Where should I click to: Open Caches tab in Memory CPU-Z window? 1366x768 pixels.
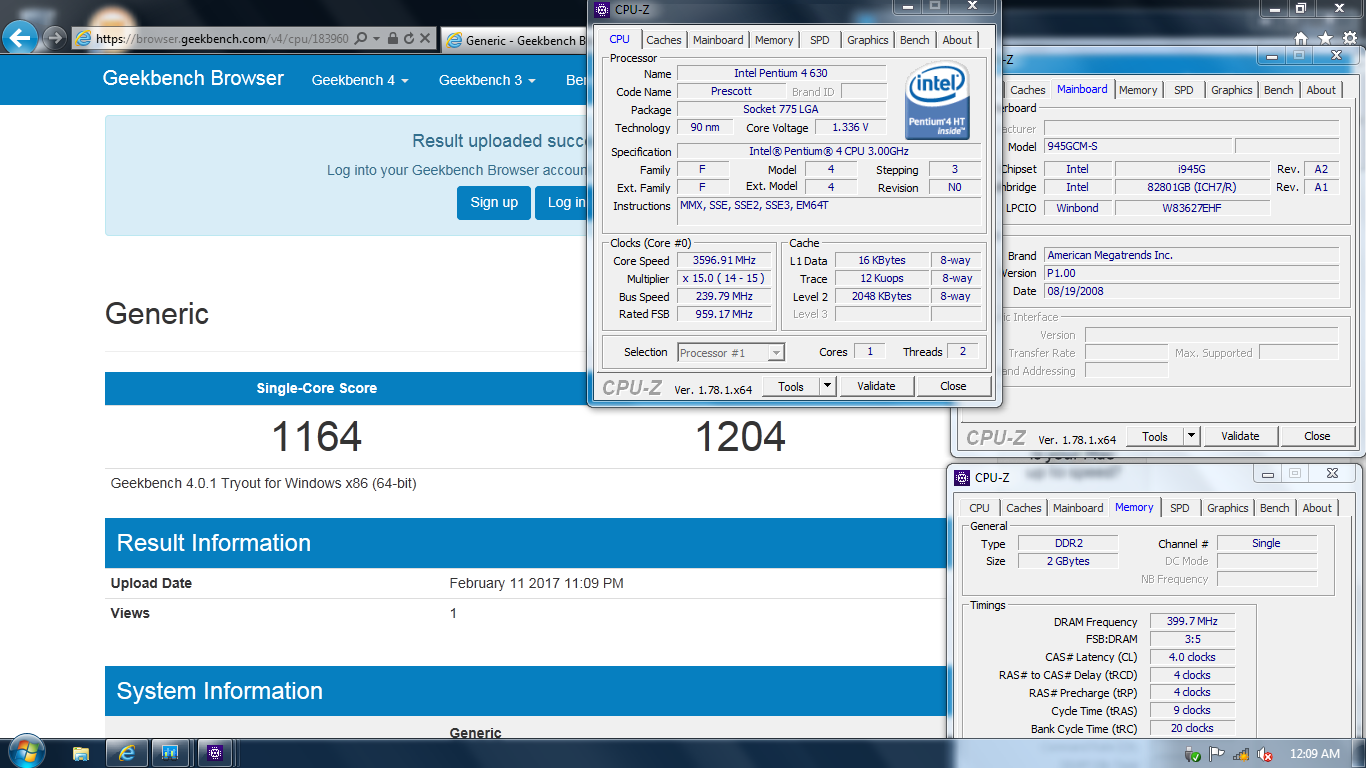pyautogui.click(x=1023, y=508)
